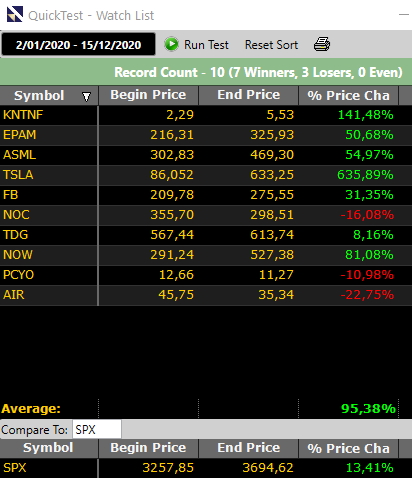Click % Price Cha header in compare table
This screenshot has height=478, width=412.
click(348, 449)
